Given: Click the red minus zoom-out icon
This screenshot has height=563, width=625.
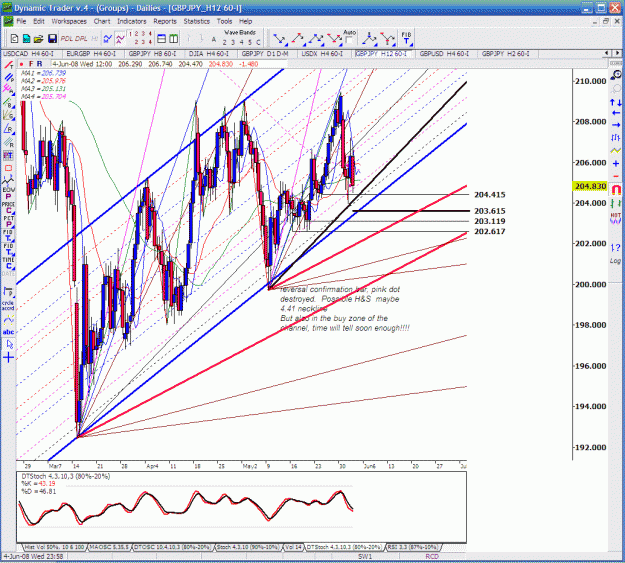Looking at the screenshot, I should pos(615,176).
